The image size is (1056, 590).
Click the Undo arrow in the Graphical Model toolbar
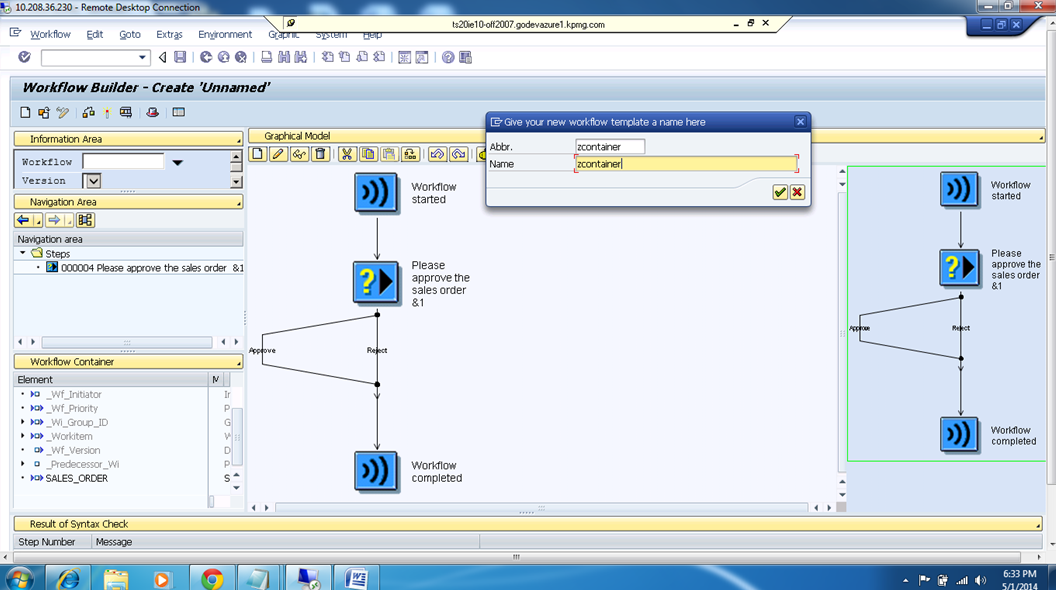[x=438, y=153]
